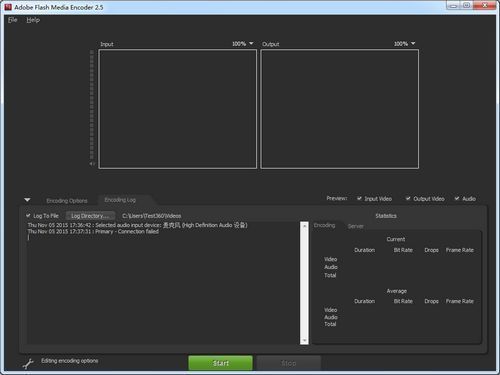Click the Adobe Flash Media Encoder title icon
Image resolution: width=500 pixels, height=375 pixels.
8,7
